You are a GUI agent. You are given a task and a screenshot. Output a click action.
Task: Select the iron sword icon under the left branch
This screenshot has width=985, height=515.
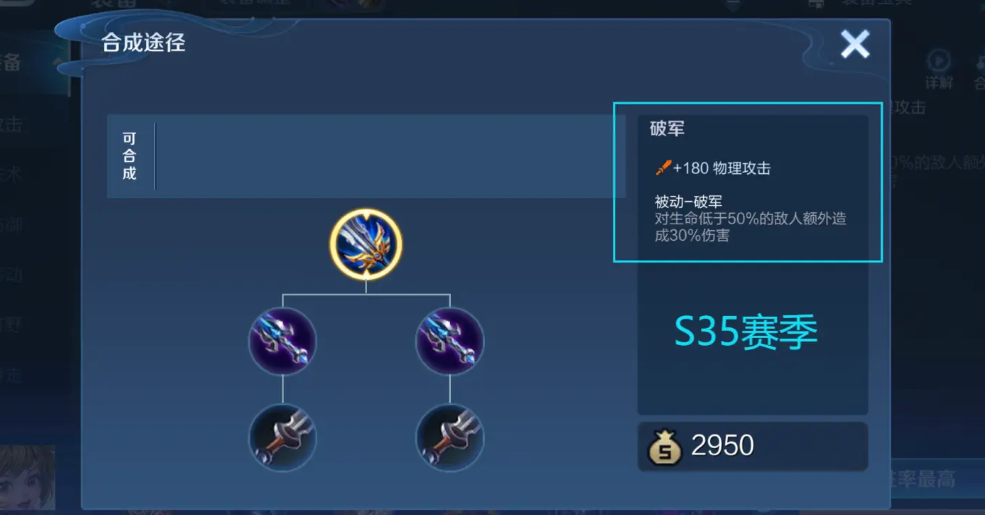coord(283,438)
